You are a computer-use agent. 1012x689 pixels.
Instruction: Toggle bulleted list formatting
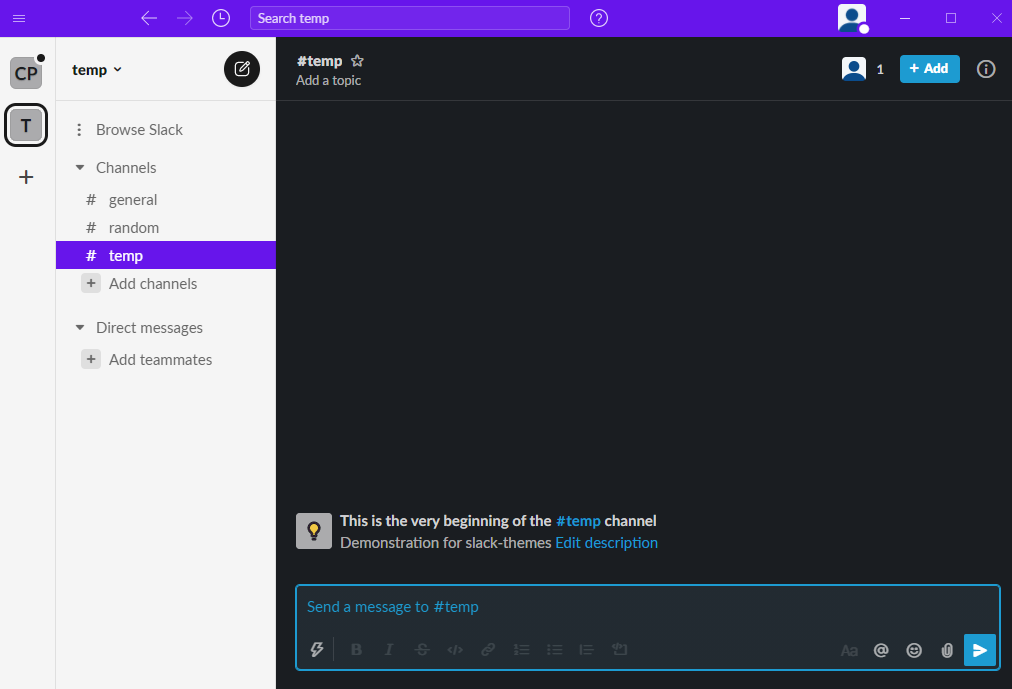tap(554, 650)
